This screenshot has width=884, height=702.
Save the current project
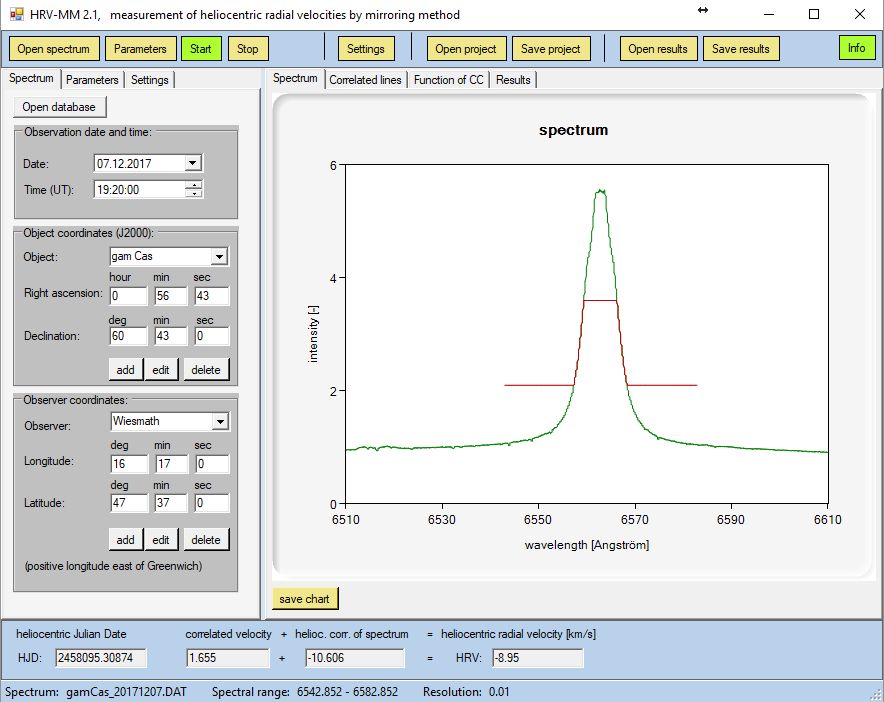pos(551,48)
